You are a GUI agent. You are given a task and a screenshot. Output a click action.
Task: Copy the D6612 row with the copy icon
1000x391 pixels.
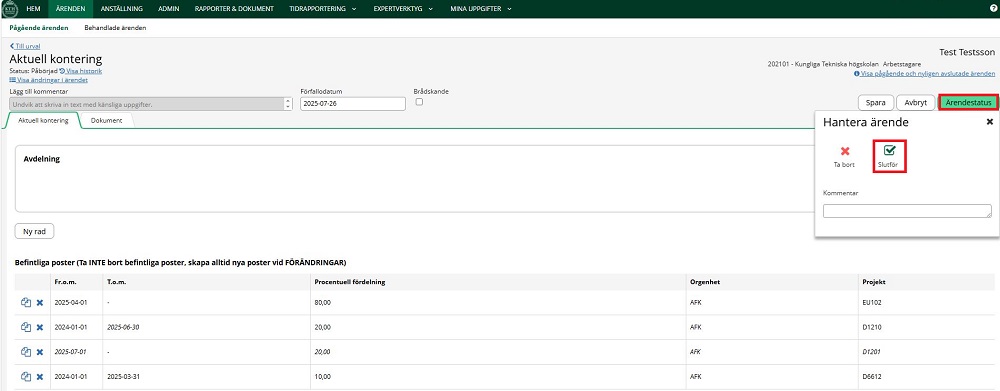coord(26,376)
